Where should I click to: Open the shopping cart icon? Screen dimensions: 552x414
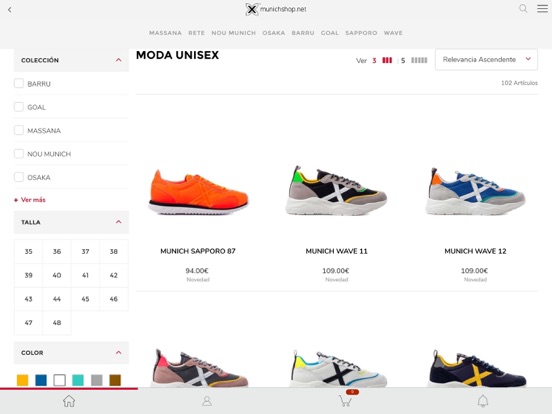pyautogui.click(x=345, y=401)
